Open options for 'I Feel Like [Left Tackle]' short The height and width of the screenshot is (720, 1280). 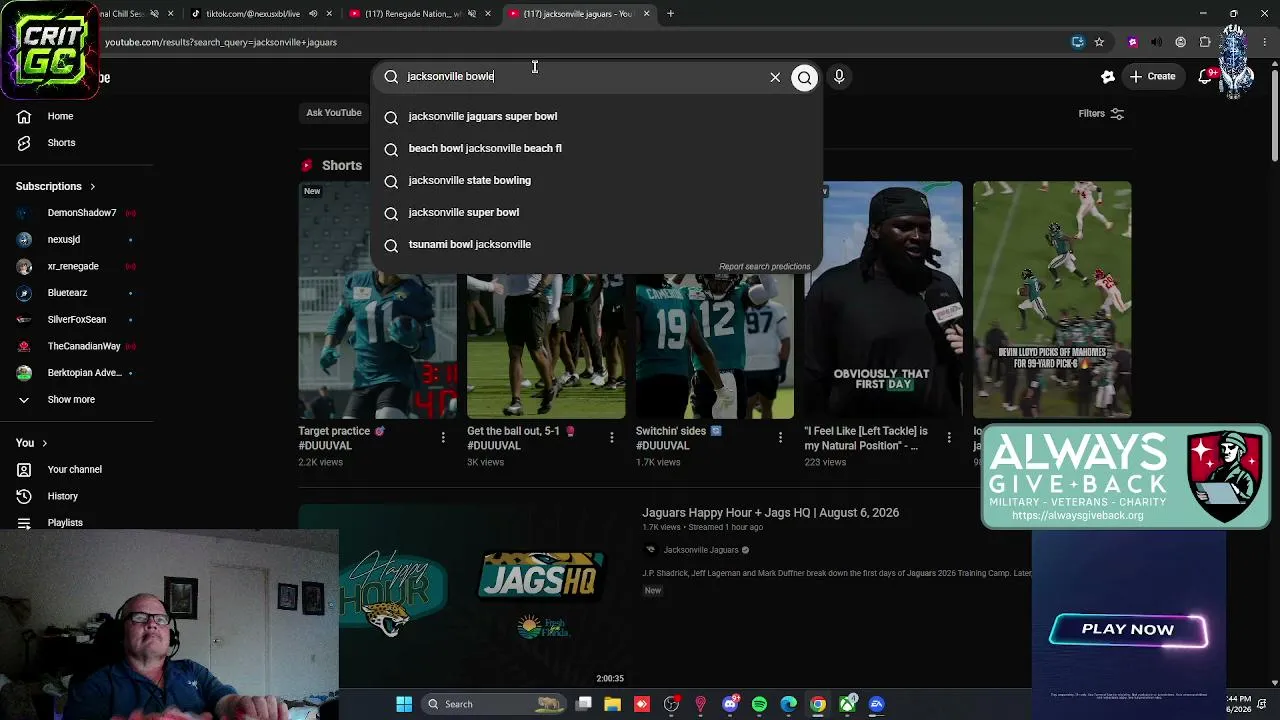[x=949, y=437]
